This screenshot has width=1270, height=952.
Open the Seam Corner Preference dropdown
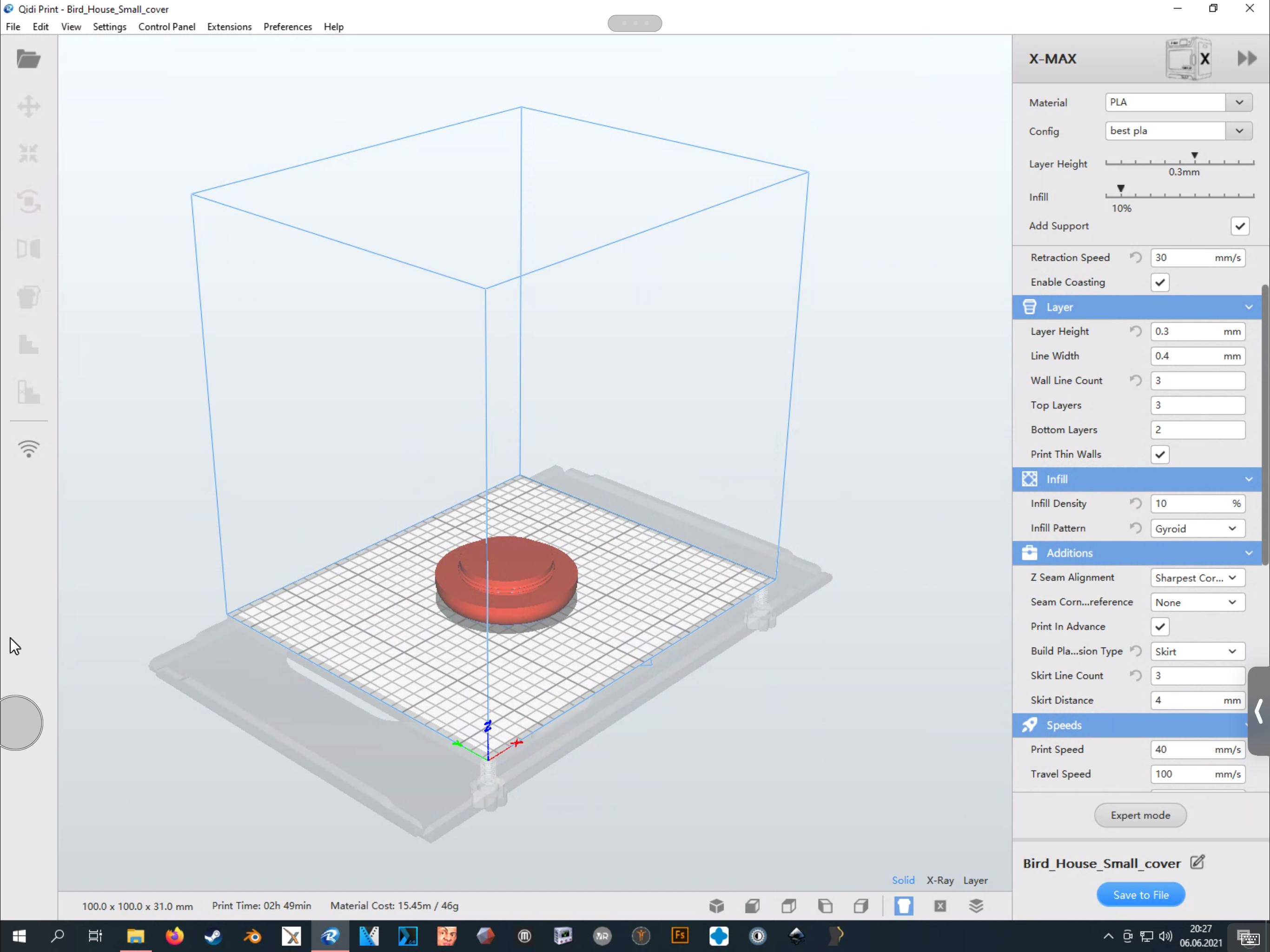(1197, 602)
